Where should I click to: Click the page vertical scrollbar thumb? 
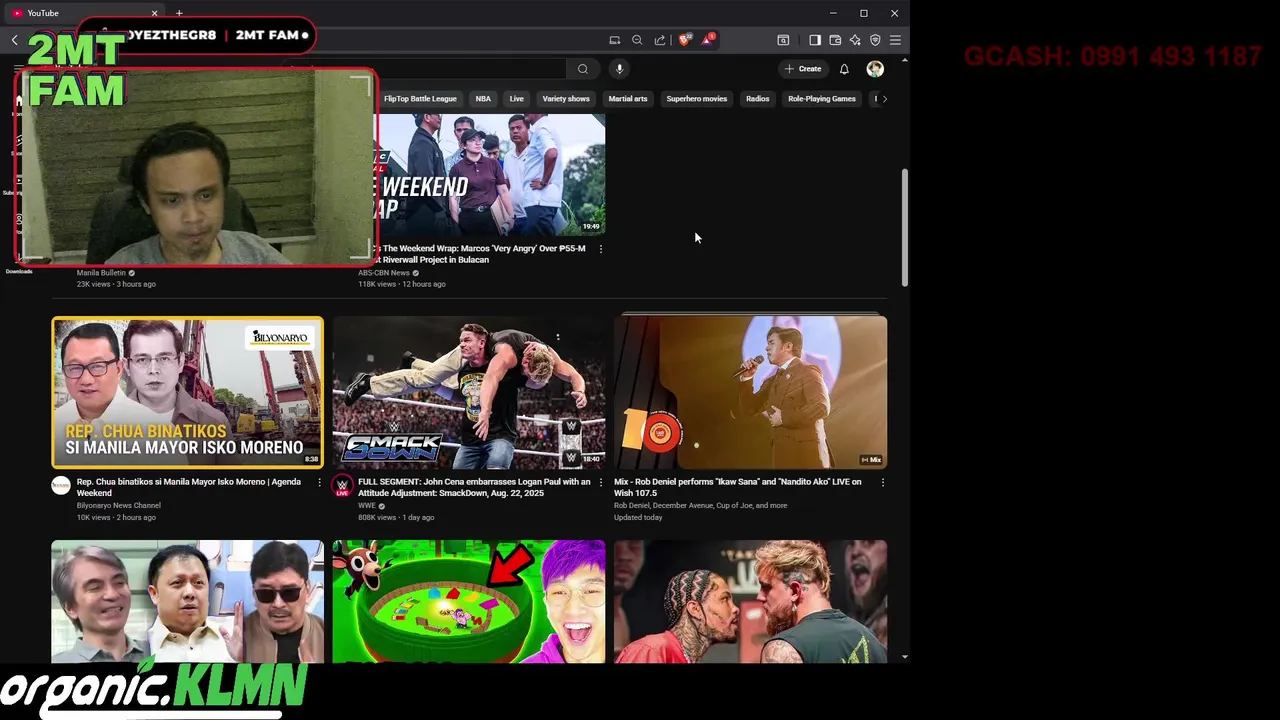(x=905, y=228)
